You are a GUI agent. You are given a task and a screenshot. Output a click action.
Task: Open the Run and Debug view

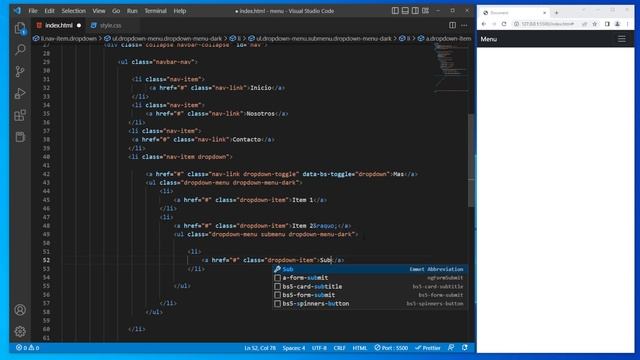coord(20,93)
